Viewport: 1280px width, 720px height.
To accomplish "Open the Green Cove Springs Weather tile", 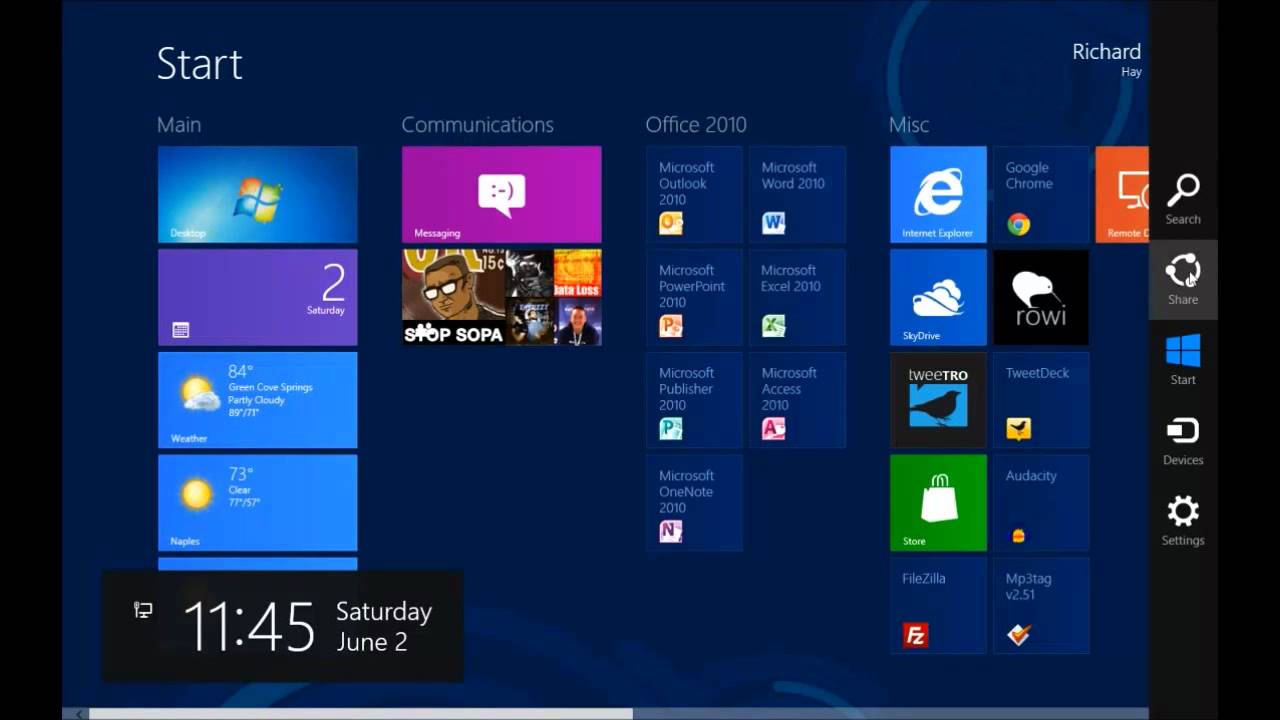I will (x=257, y=400).
